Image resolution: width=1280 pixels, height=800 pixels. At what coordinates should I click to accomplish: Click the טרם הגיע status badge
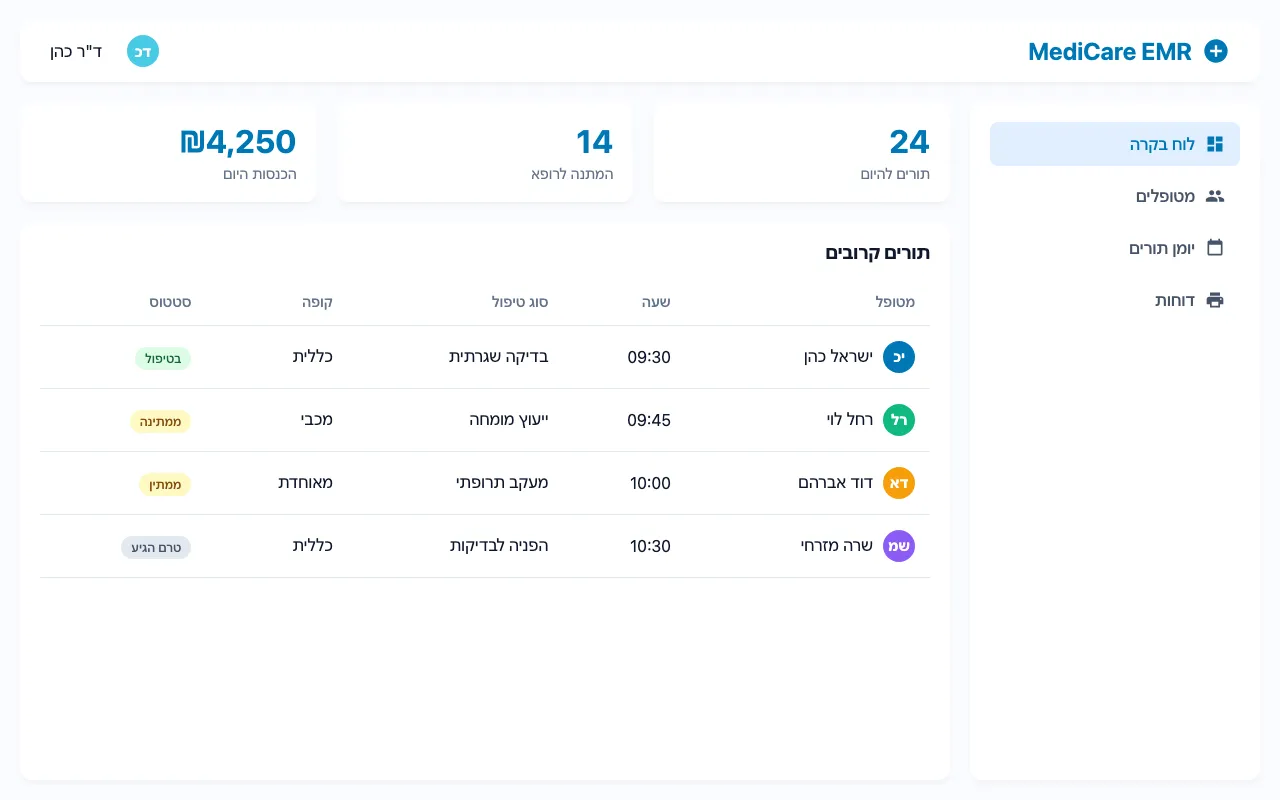coord(156,547)
